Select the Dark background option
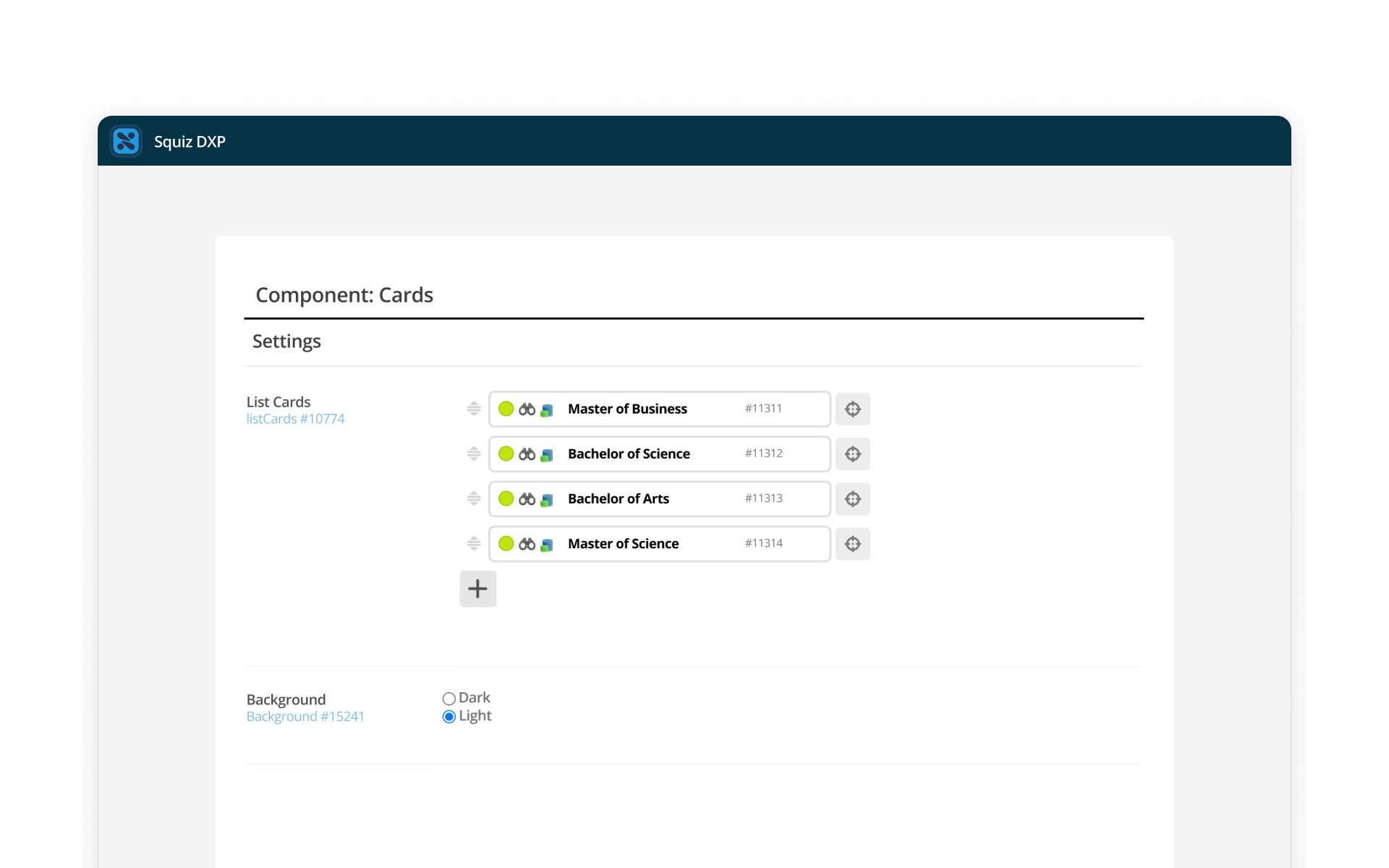 pos(449,699)
